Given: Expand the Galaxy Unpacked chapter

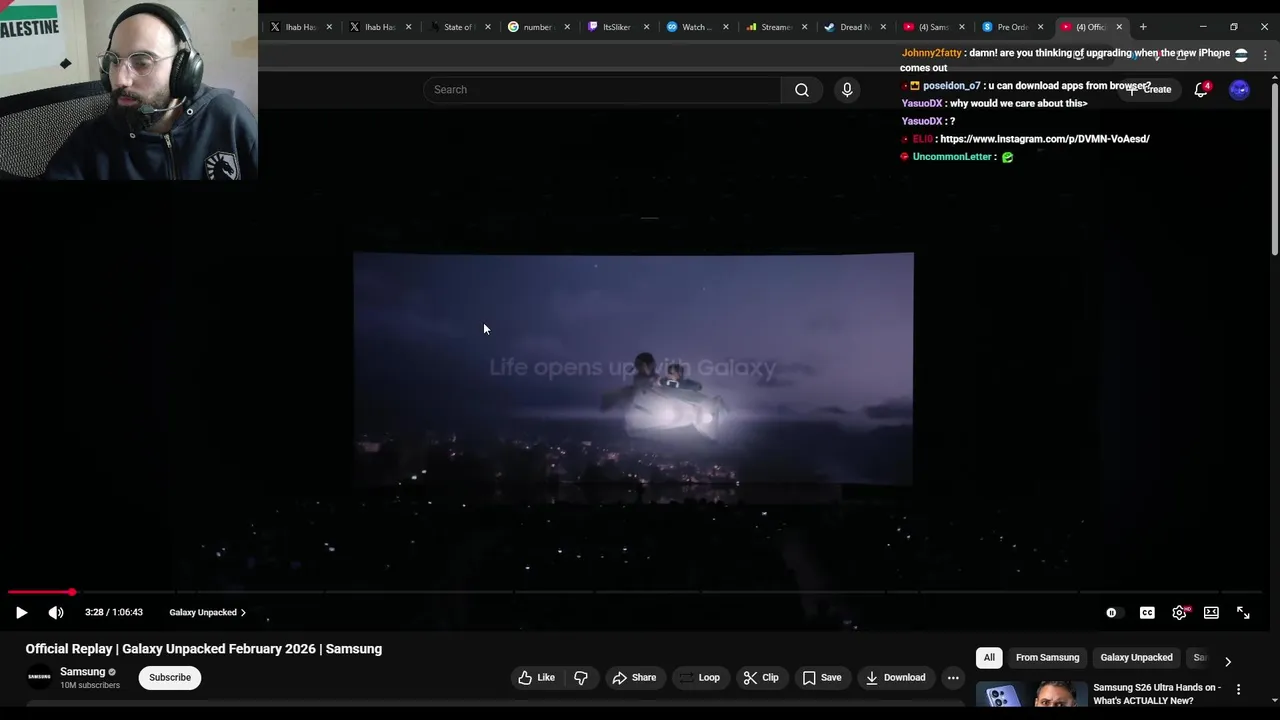Looking at the screenshot, I should [x=207, y=612].
